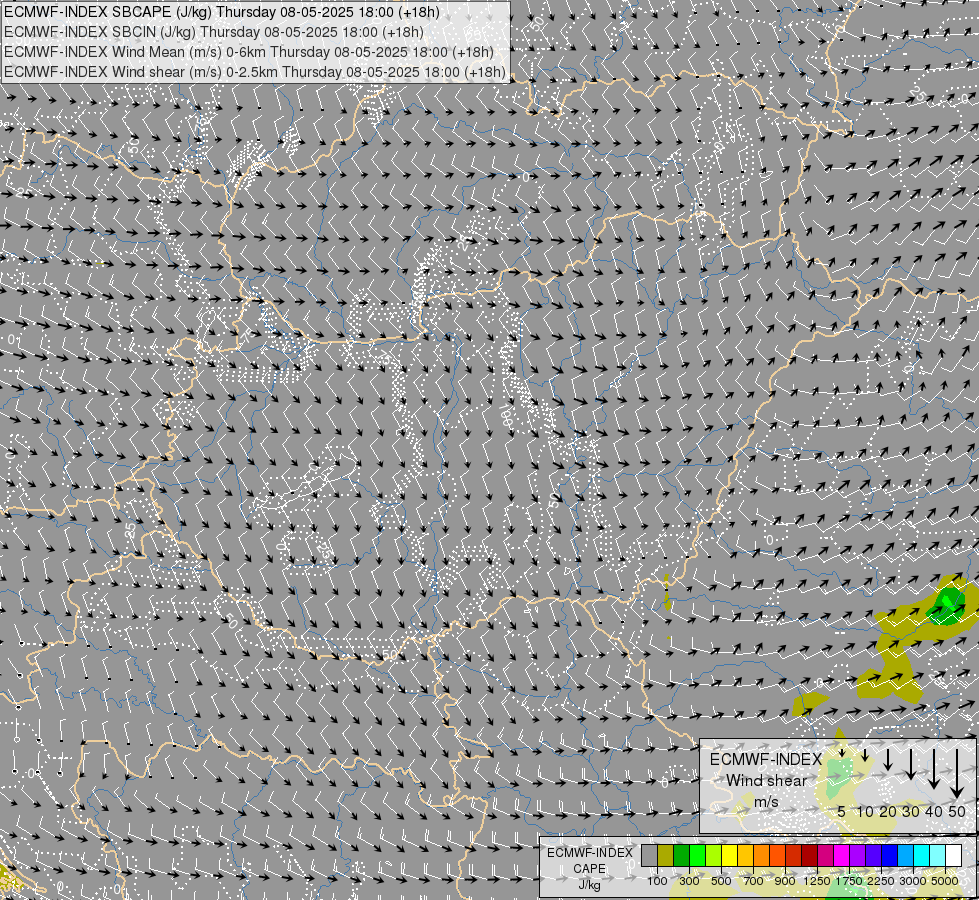Select the dark green CAPE legend swatch

[681, 856]
